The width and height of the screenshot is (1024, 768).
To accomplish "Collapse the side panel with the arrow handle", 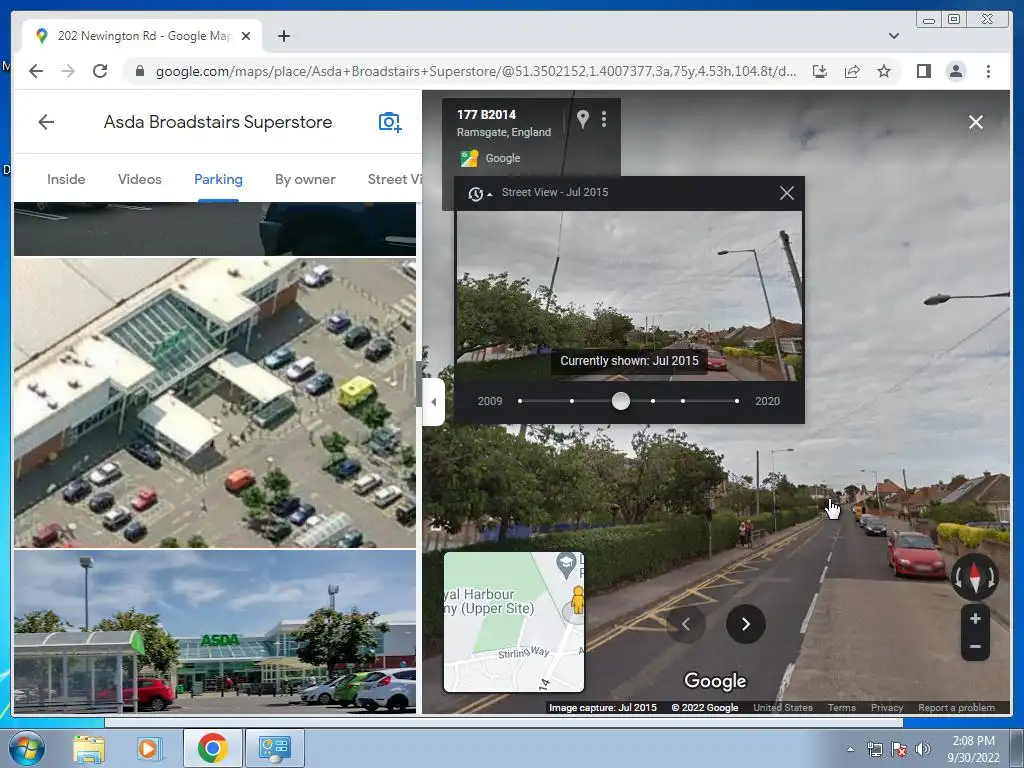I will 434,402.
